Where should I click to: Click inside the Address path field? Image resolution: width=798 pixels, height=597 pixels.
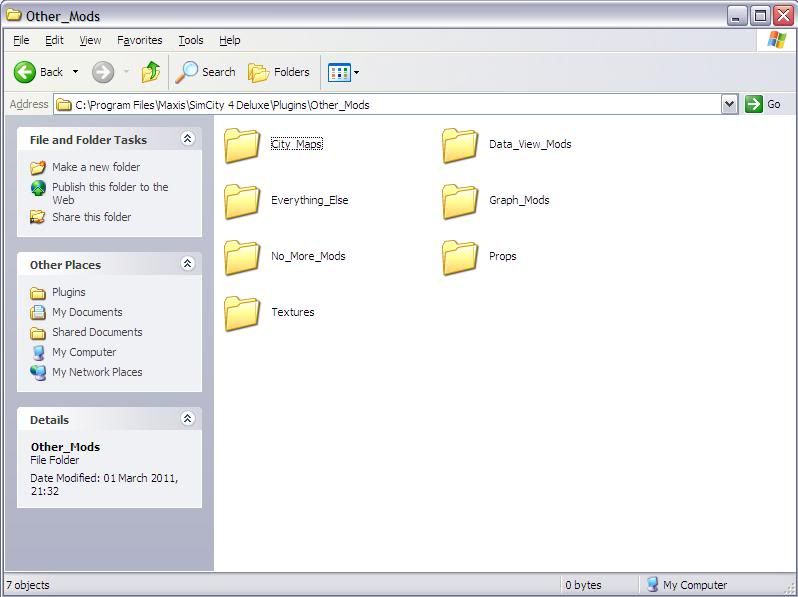pos(387,104)
